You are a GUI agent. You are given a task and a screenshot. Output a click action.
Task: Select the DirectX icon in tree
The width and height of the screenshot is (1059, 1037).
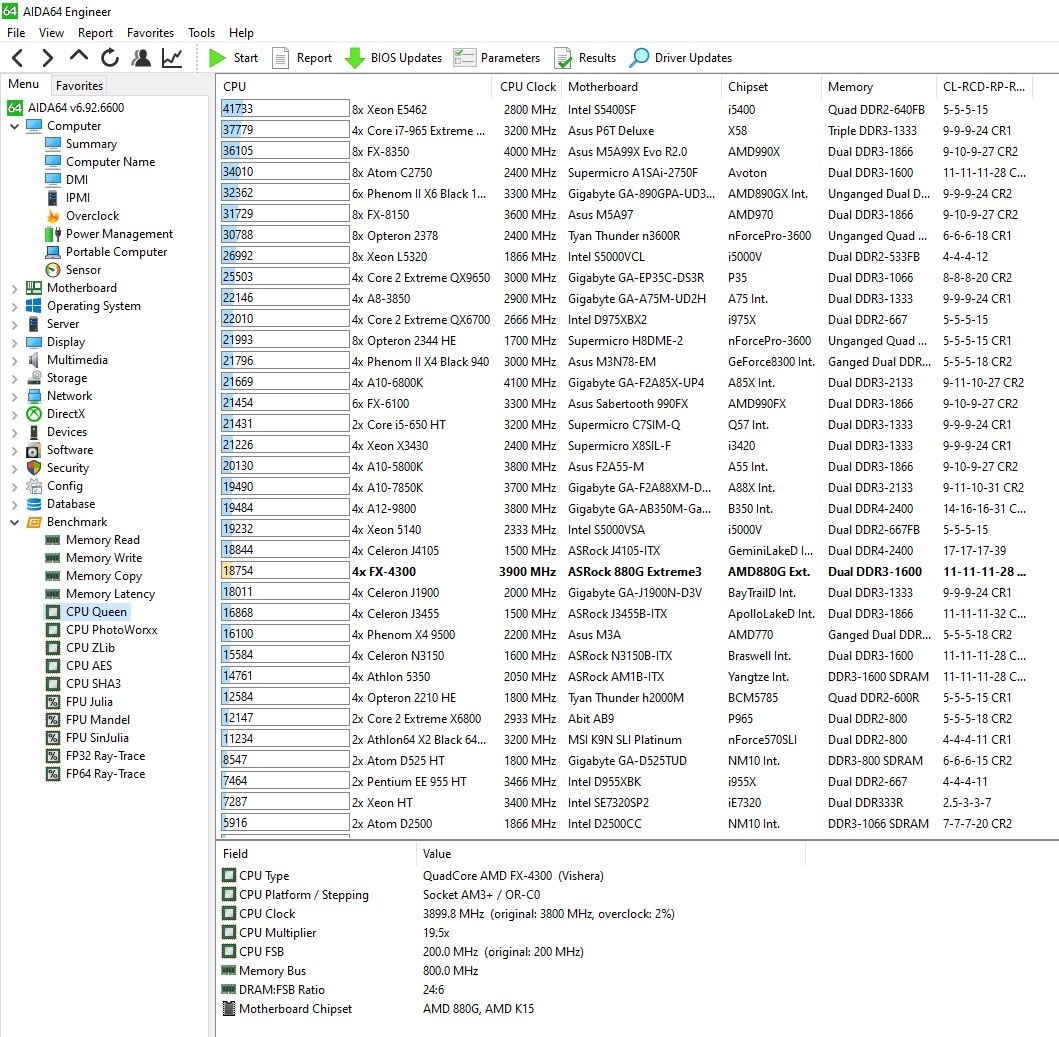[x=34, y=414]
